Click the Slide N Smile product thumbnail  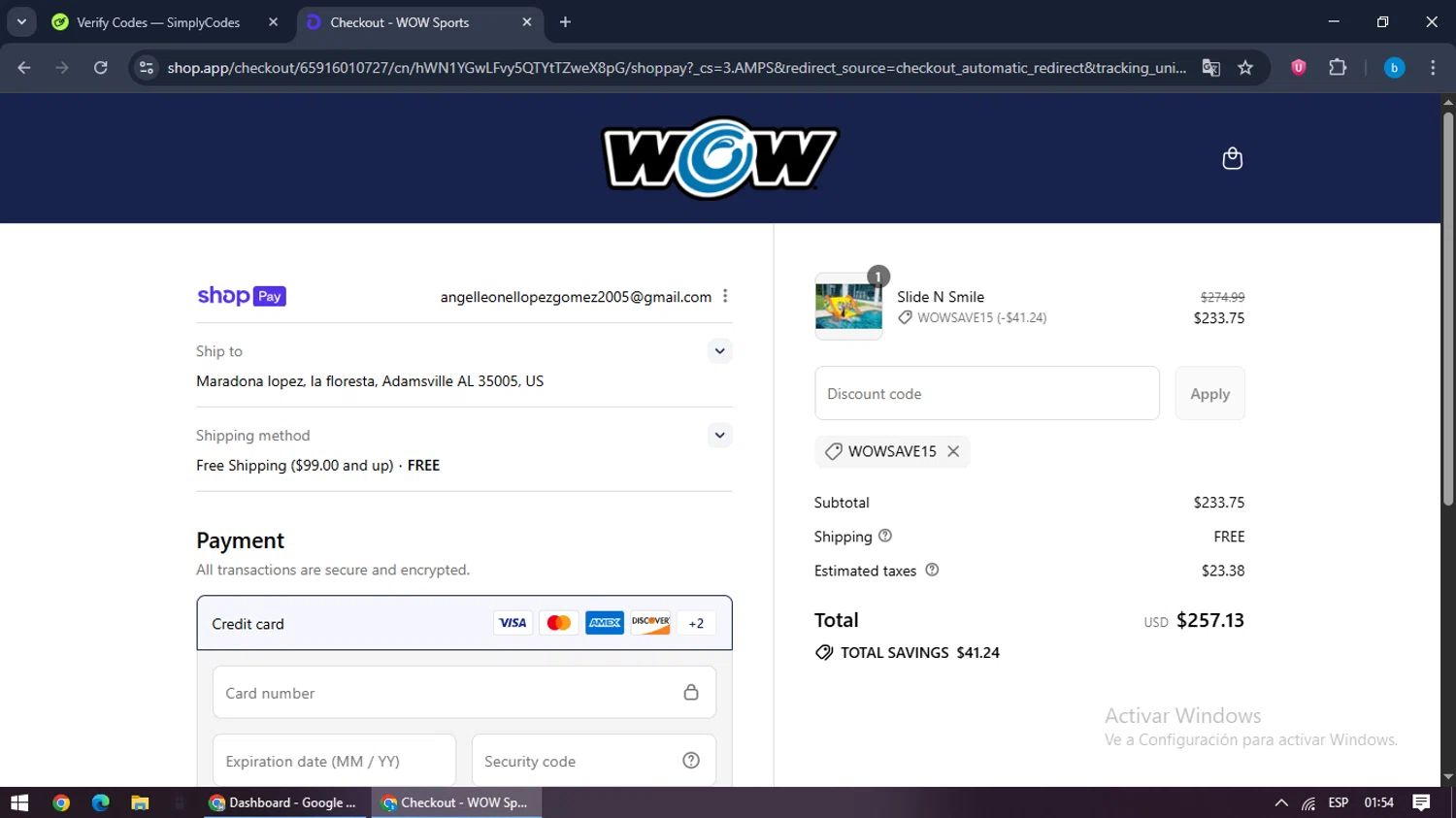(x=848, y=307)
